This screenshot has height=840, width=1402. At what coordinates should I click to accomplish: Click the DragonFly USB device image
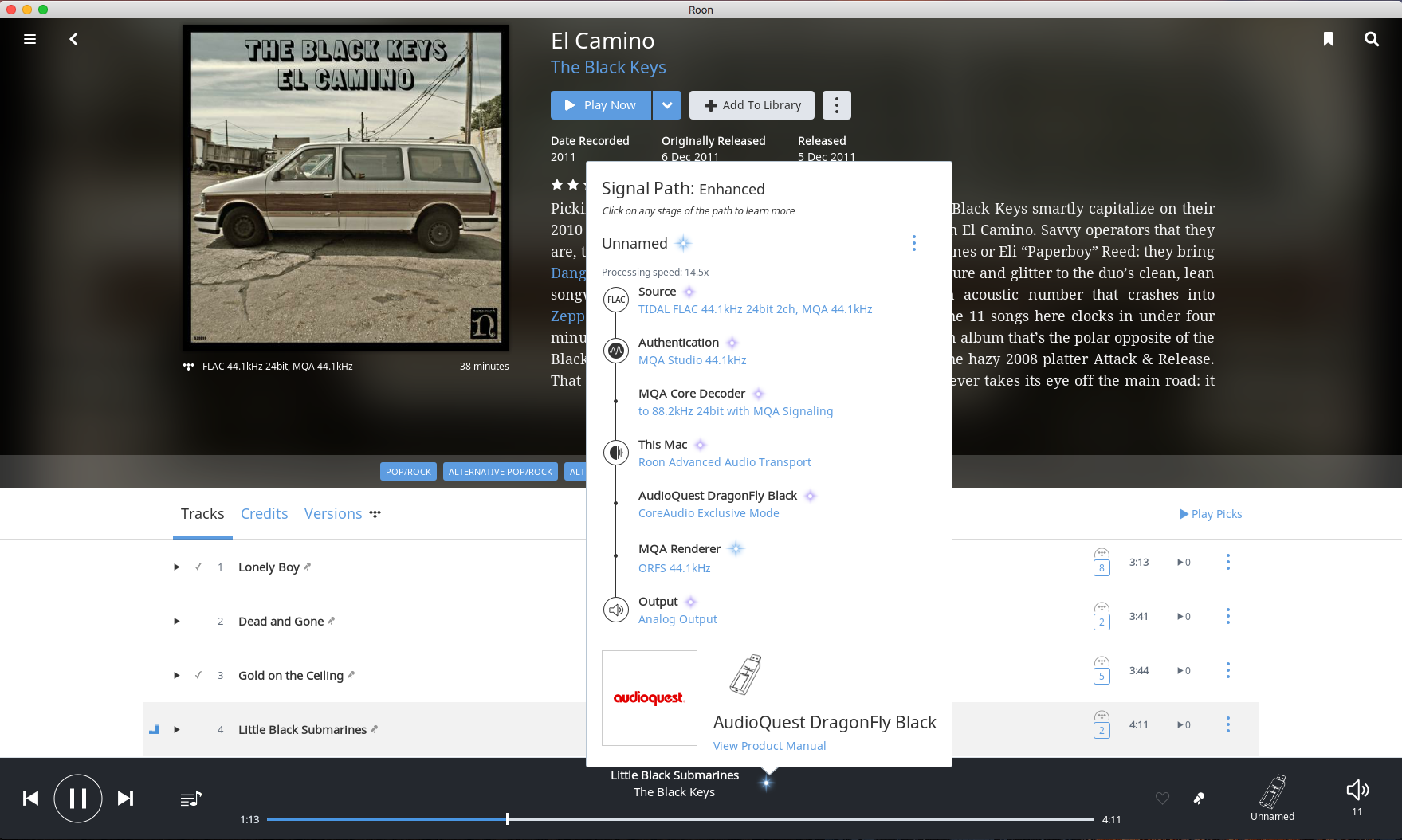(x=746, y=675)
